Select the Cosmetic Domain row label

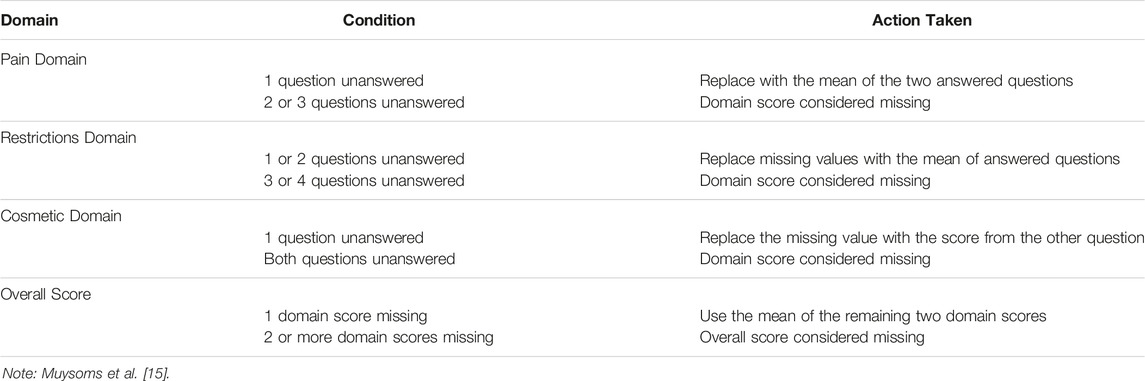pos(60,217)
